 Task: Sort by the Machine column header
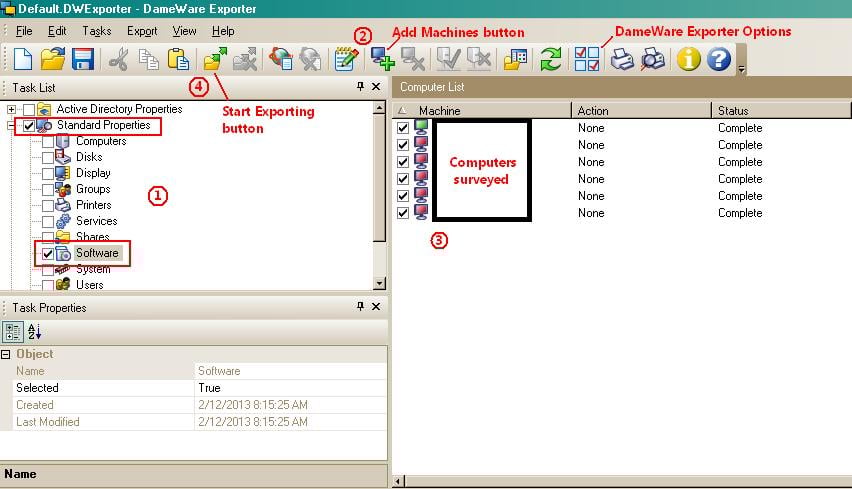482,110
